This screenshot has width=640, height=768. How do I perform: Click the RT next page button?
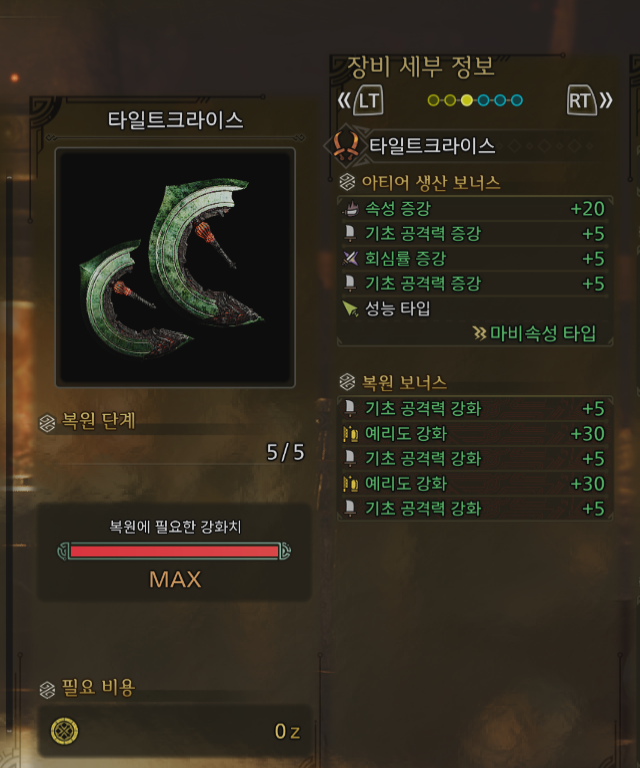[581, 100]
